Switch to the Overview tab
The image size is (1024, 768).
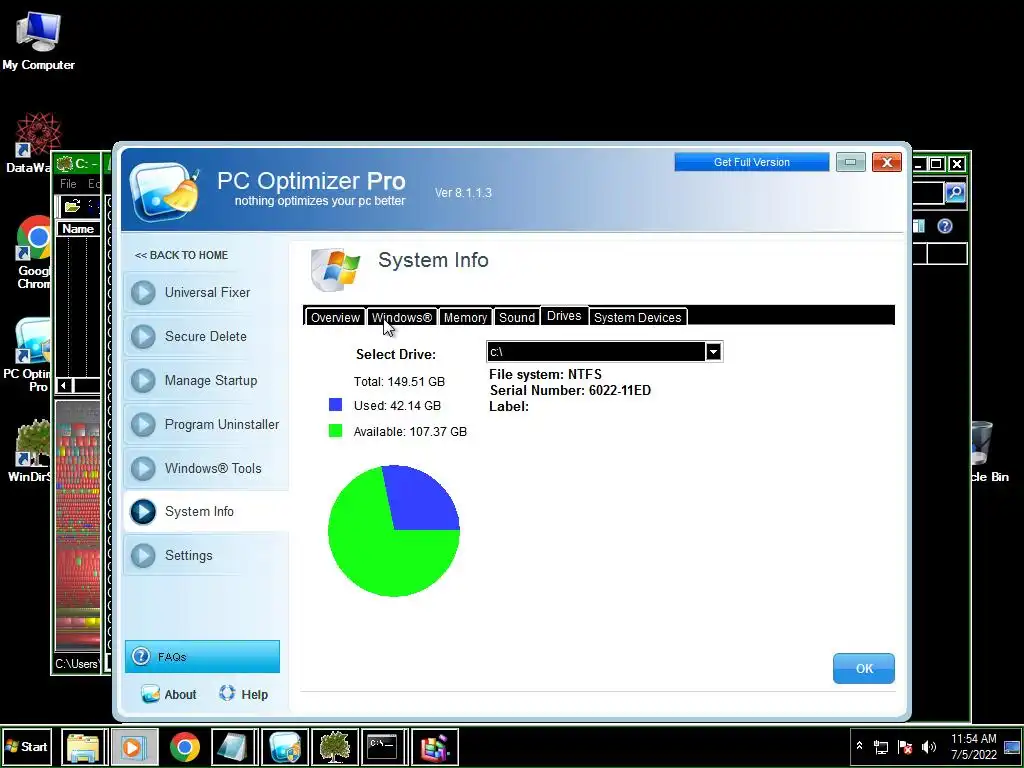(335, 317)
